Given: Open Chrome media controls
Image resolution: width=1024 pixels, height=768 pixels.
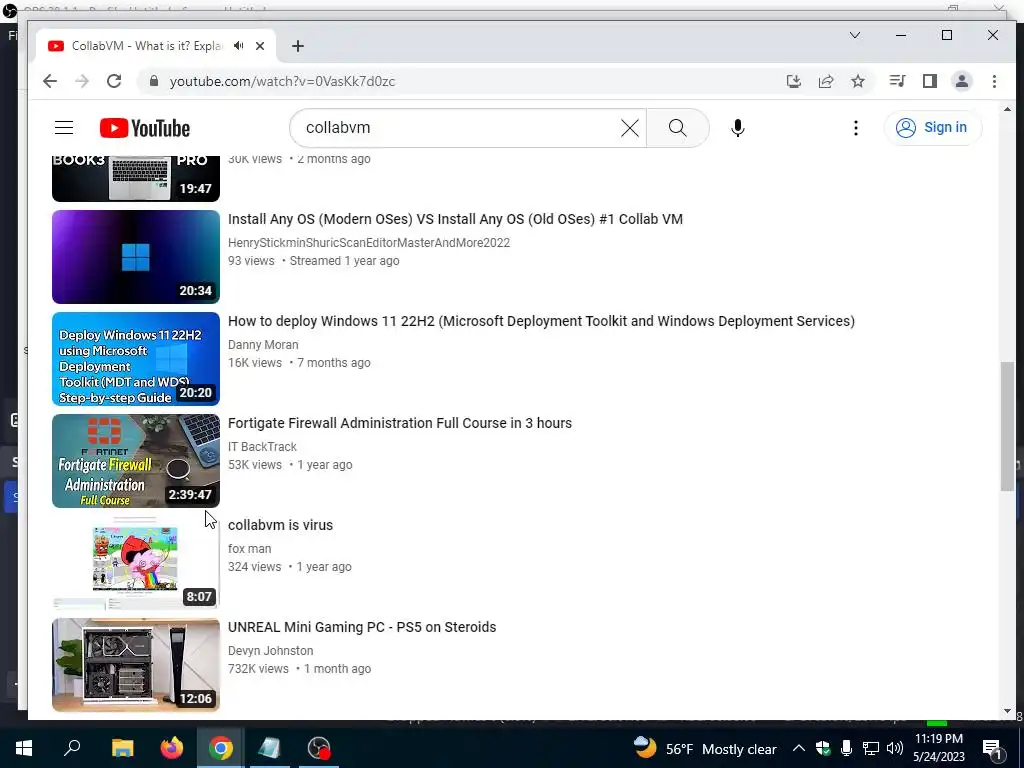Looking at the screenshot, I should [897, 81].
